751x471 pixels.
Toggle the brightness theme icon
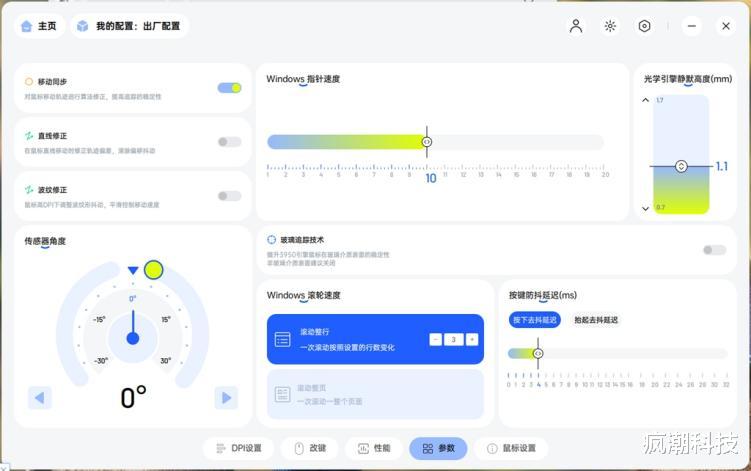610,26
